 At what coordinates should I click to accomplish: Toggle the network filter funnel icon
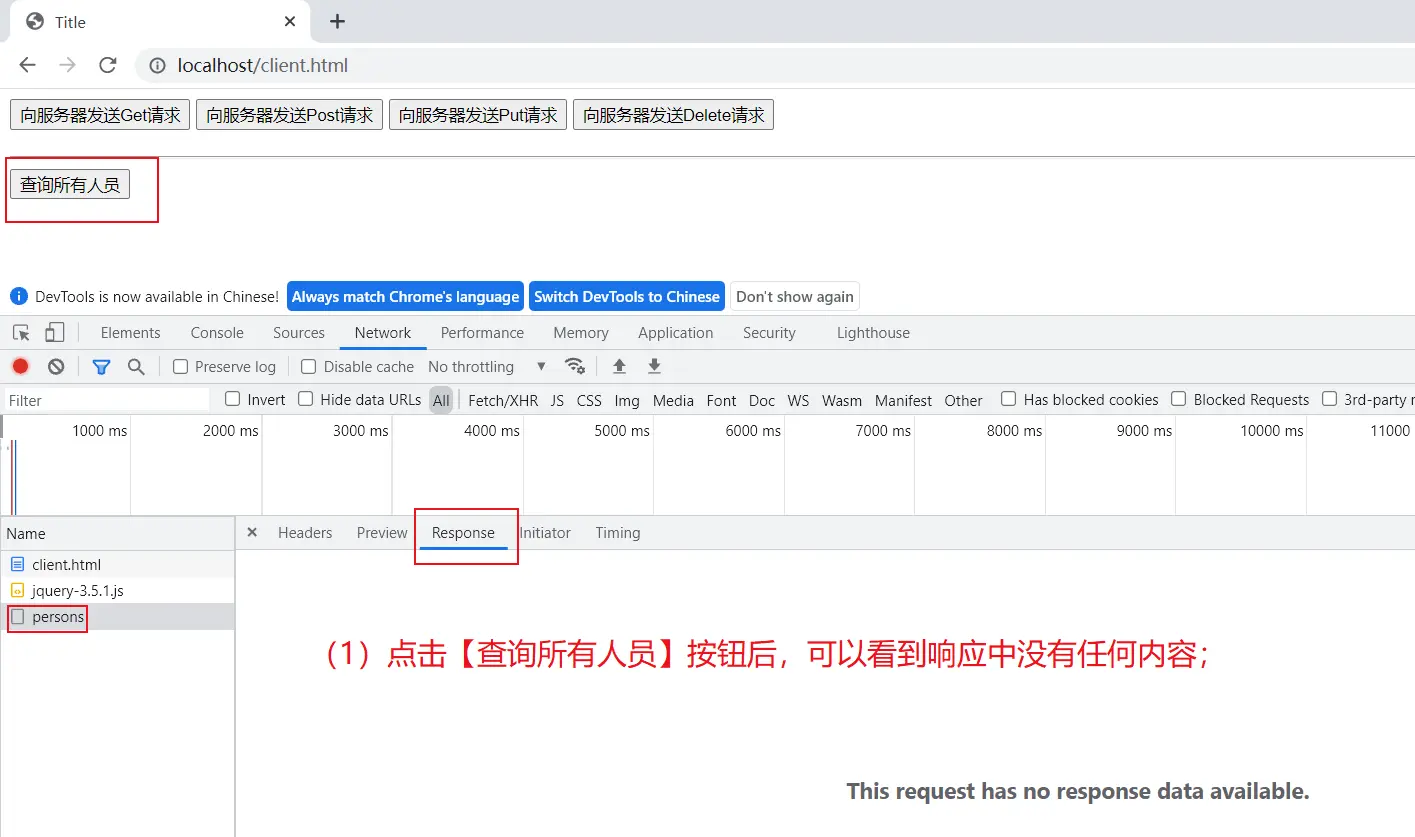(x=101, y=367)
